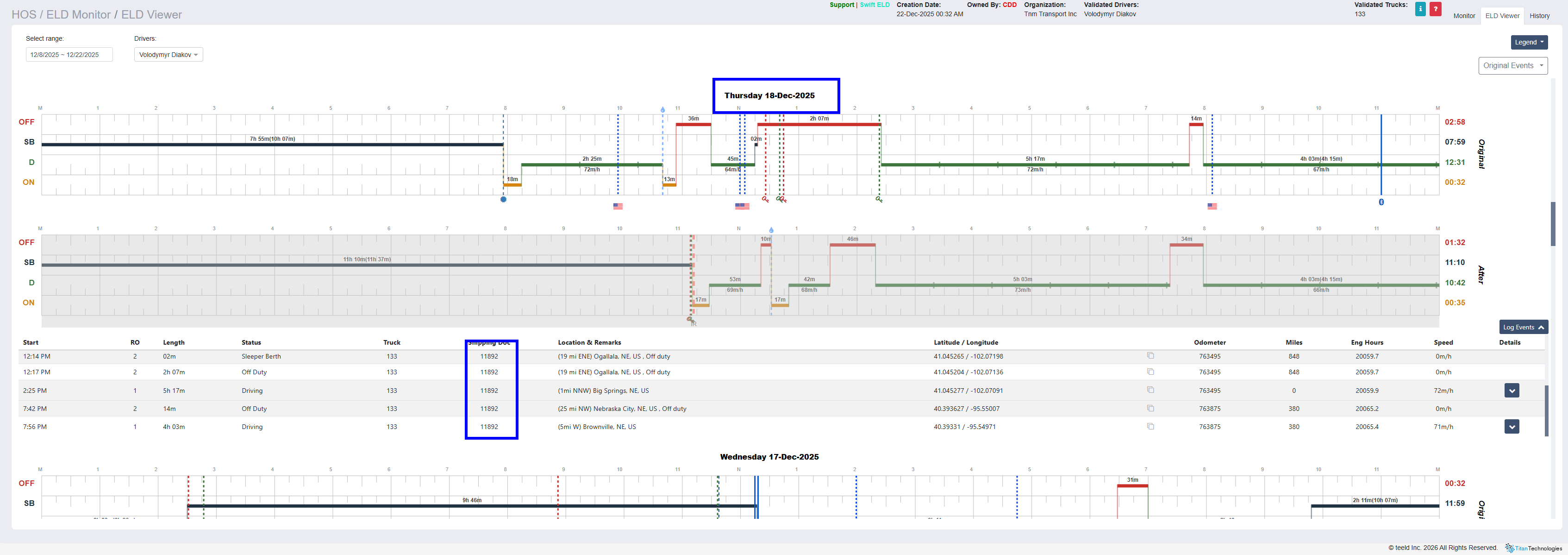Click the Bluetooth icon below the original graph

click(1381, 202)
